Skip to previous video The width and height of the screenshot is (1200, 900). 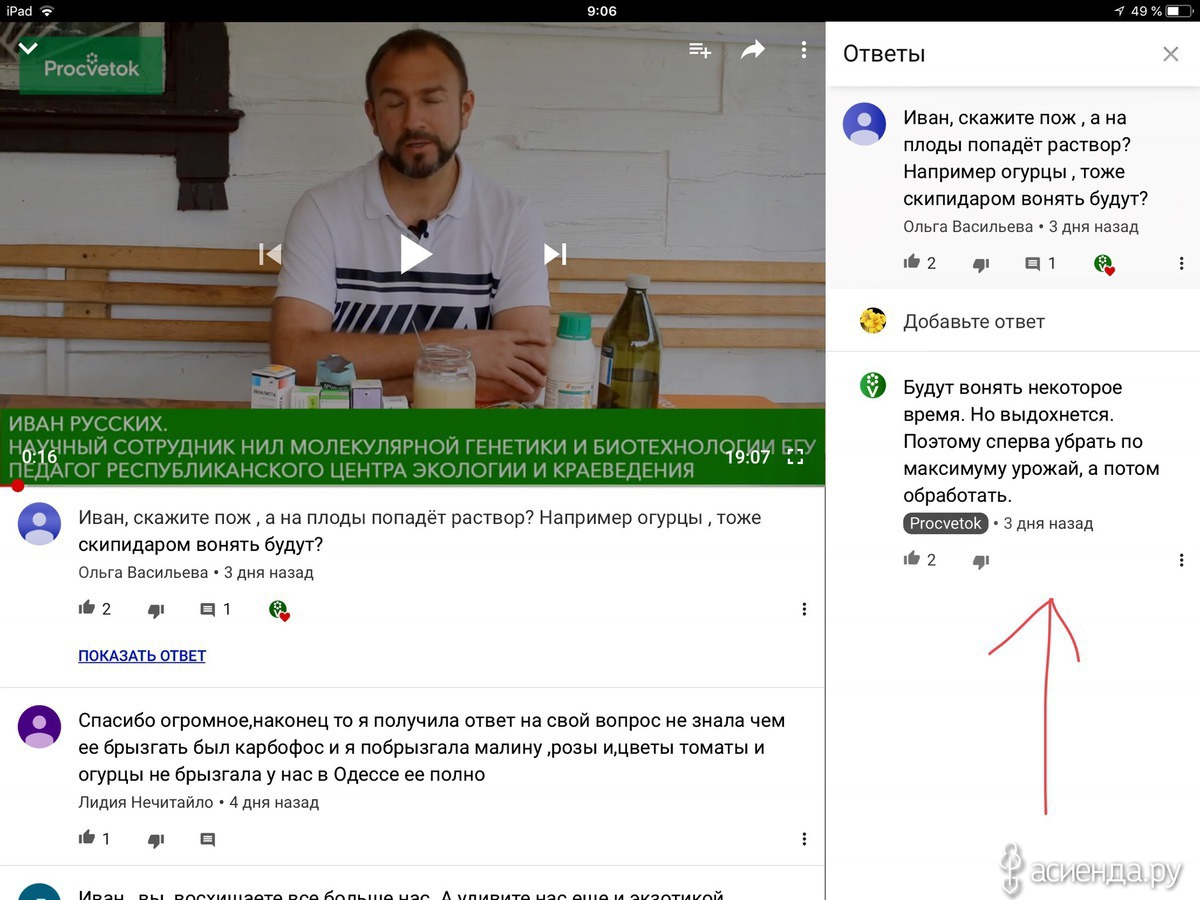(270, 254)
